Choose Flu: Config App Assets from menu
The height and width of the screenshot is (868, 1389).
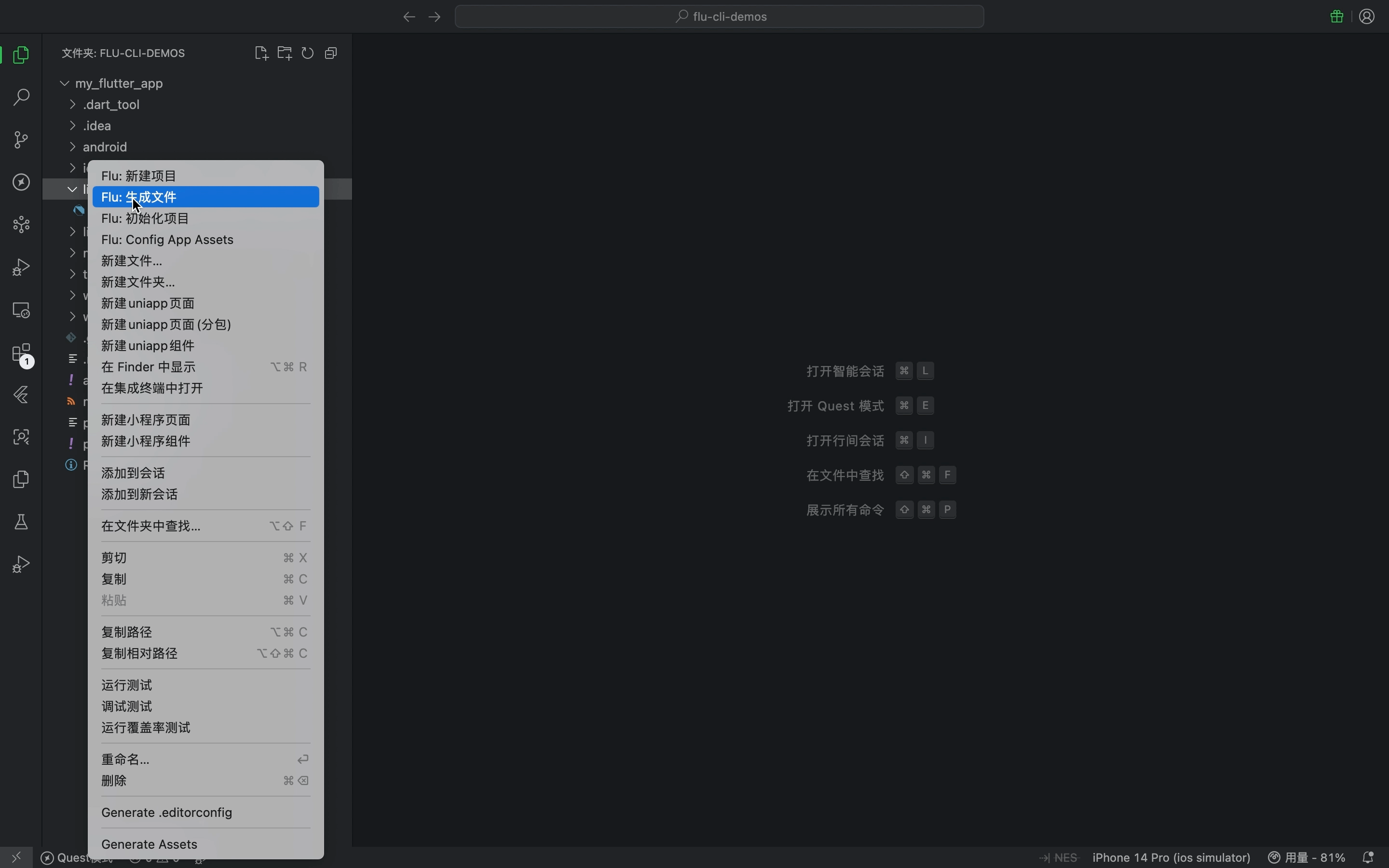pyautogui.click(x=168, y=240)
